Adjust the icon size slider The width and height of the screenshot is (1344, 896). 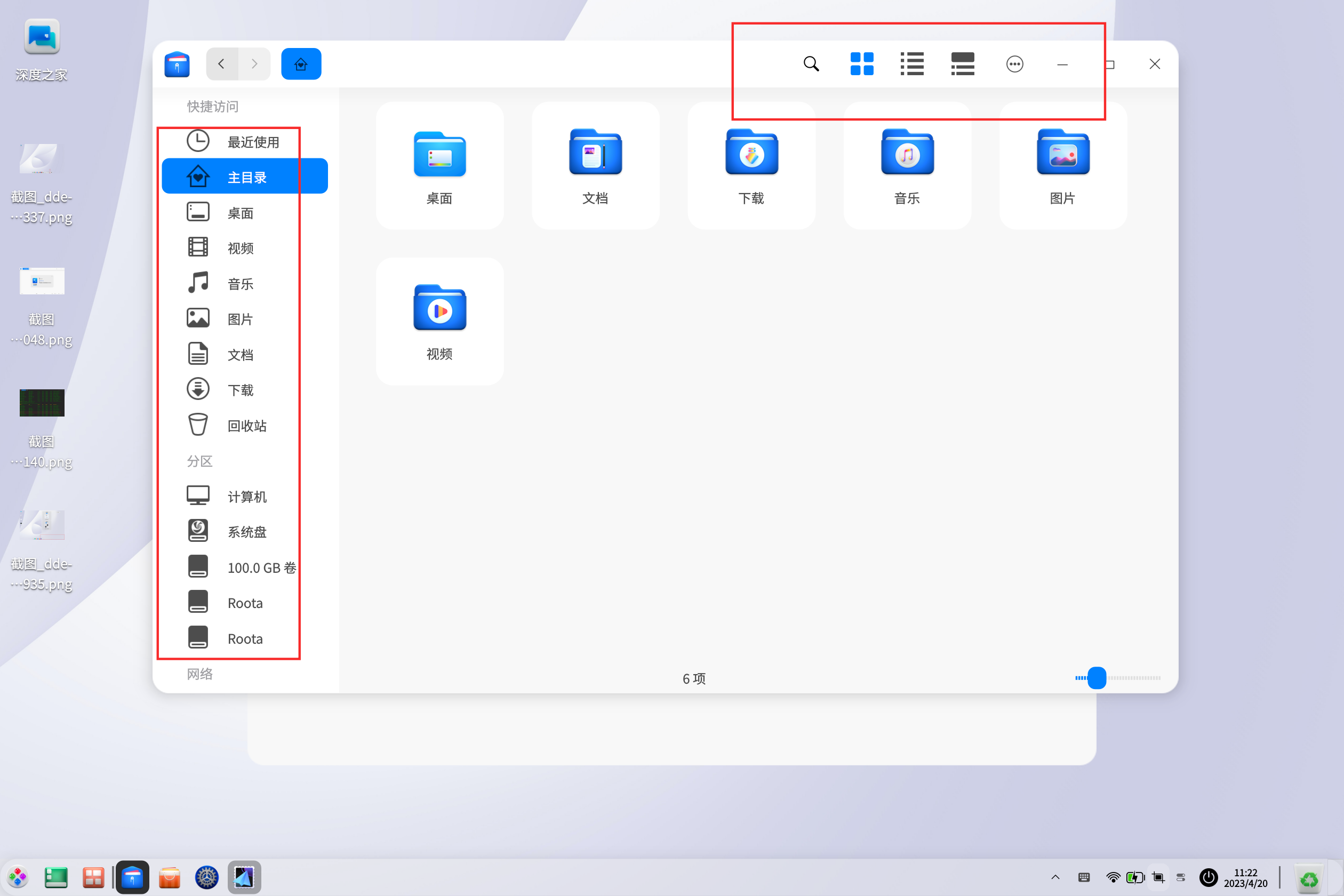pyautogui.click(x=1097, y=678)
